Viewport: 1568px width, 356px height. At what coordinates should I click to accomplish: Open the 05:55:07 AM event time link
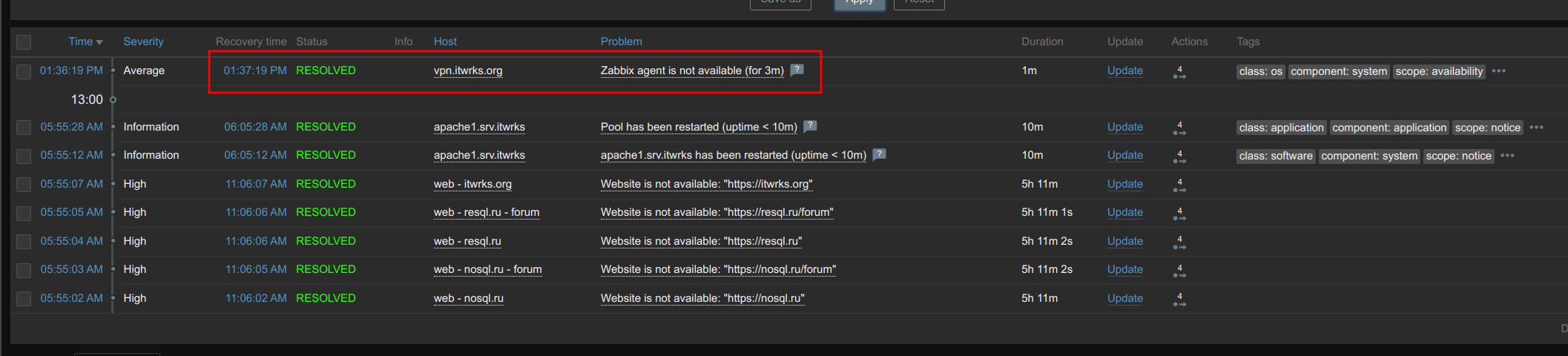(x=72, y=184)
